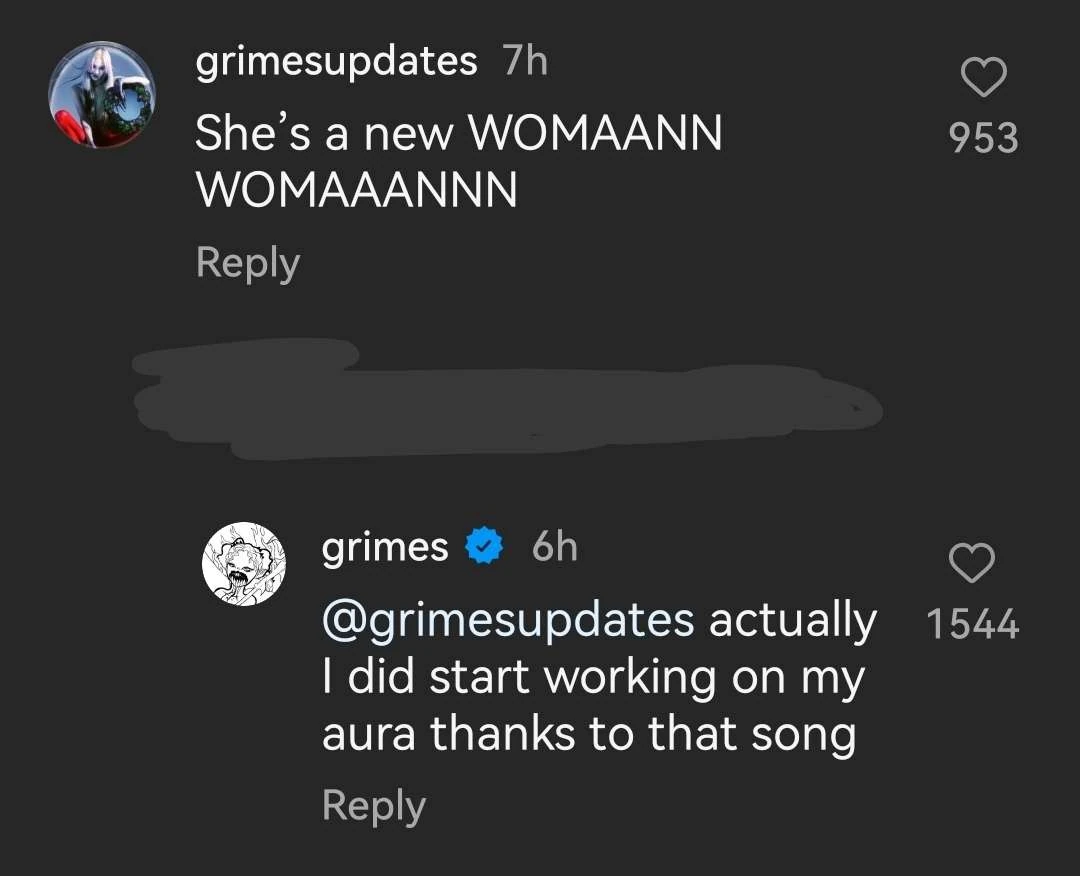Like the grimesupdates comment with the heart
The image size is (1080, 876).
(x=983, y=78)
